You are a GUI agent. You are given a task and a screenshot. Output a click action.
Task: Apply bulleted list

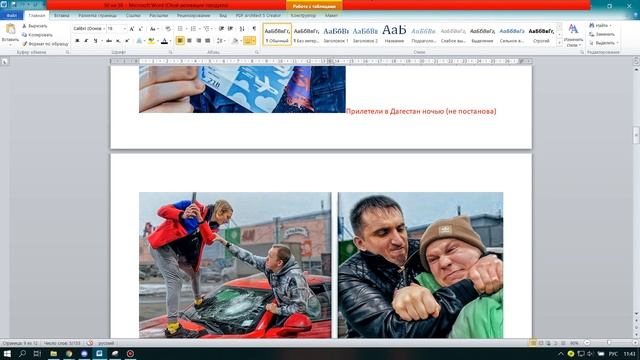coord(180,29)
